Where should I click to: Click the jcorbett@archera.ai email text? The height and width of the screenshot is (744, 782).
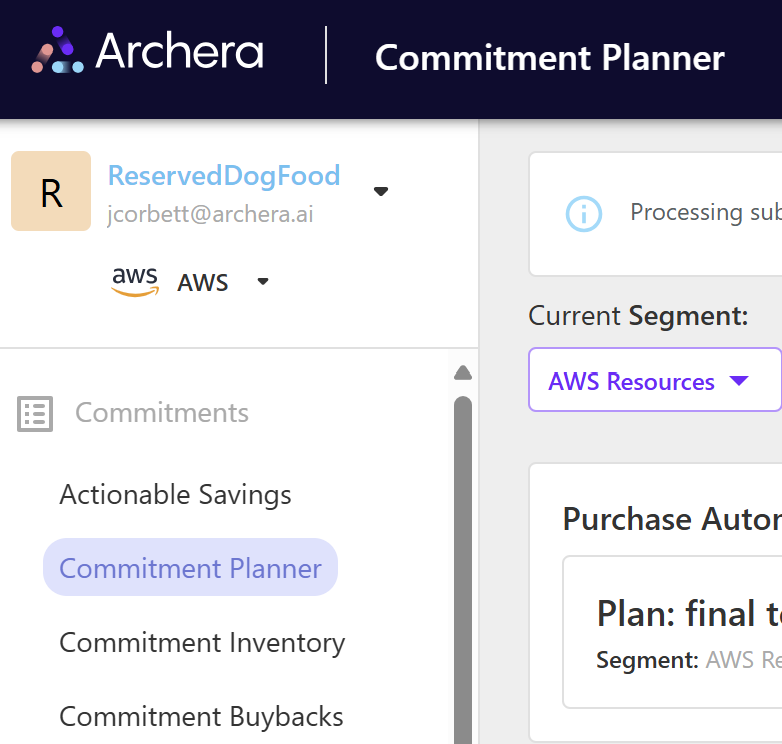coord(210,214)
